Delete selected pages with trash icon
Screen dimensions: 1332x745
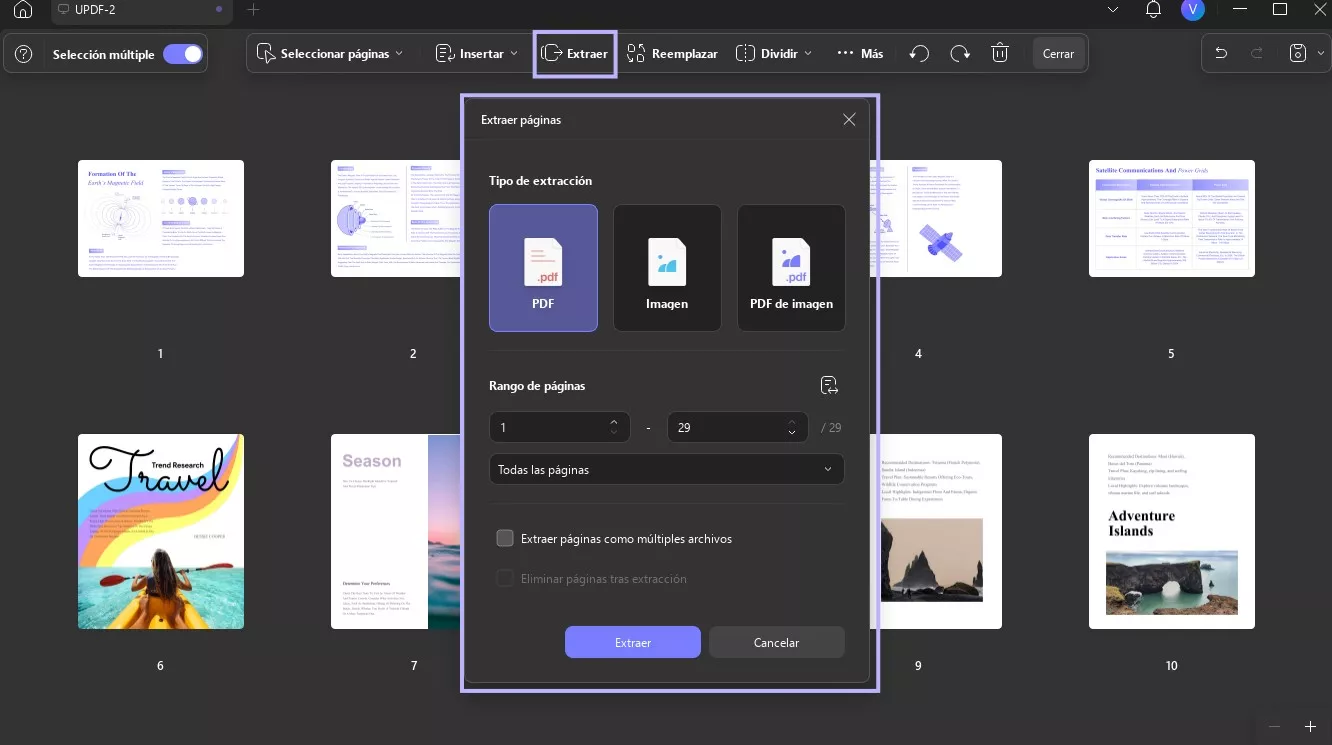pyautogui.click(x=1000, y=54)
